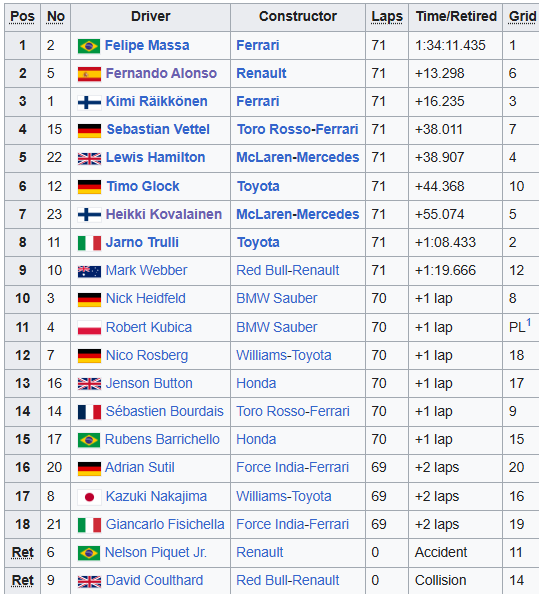Click the UK flag beside David Coulthard
This screenshot has width=539, height=594.
coord(89,581)
